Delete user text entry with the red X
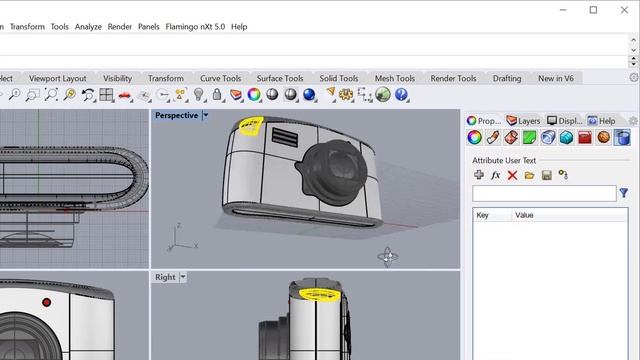This screenshot has width=640, height=360. pyautogui.click(x=512, y=175)
